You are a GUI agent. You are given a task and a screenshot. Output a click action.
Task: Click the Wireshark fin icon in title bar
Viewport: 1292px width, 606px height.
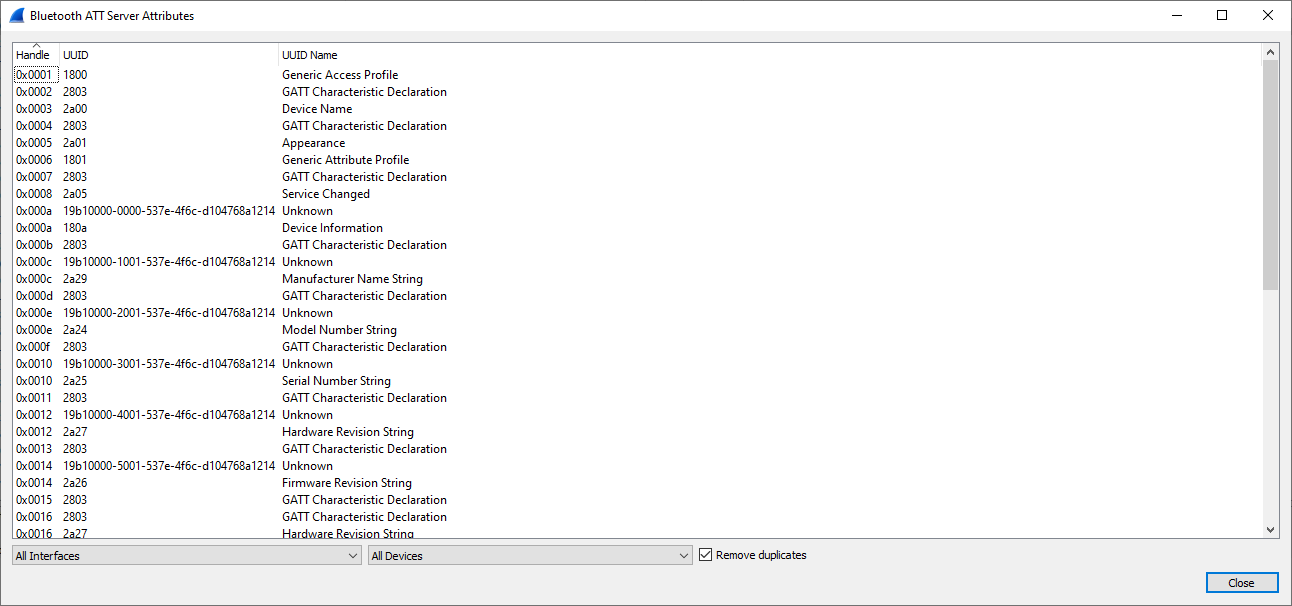tap(17, 16)
